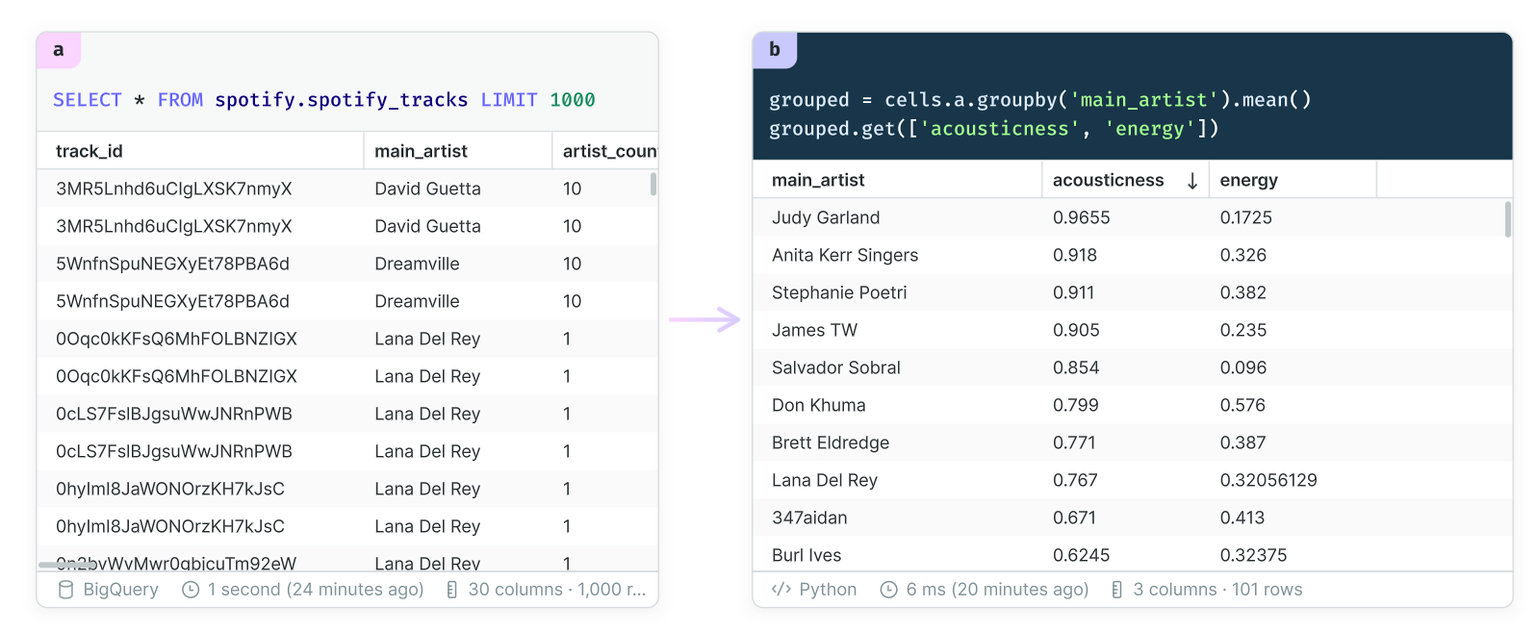The image size is (1536, 632).
Task: Click the columns icon beside 30 columns
Action: tap(451, 589)
